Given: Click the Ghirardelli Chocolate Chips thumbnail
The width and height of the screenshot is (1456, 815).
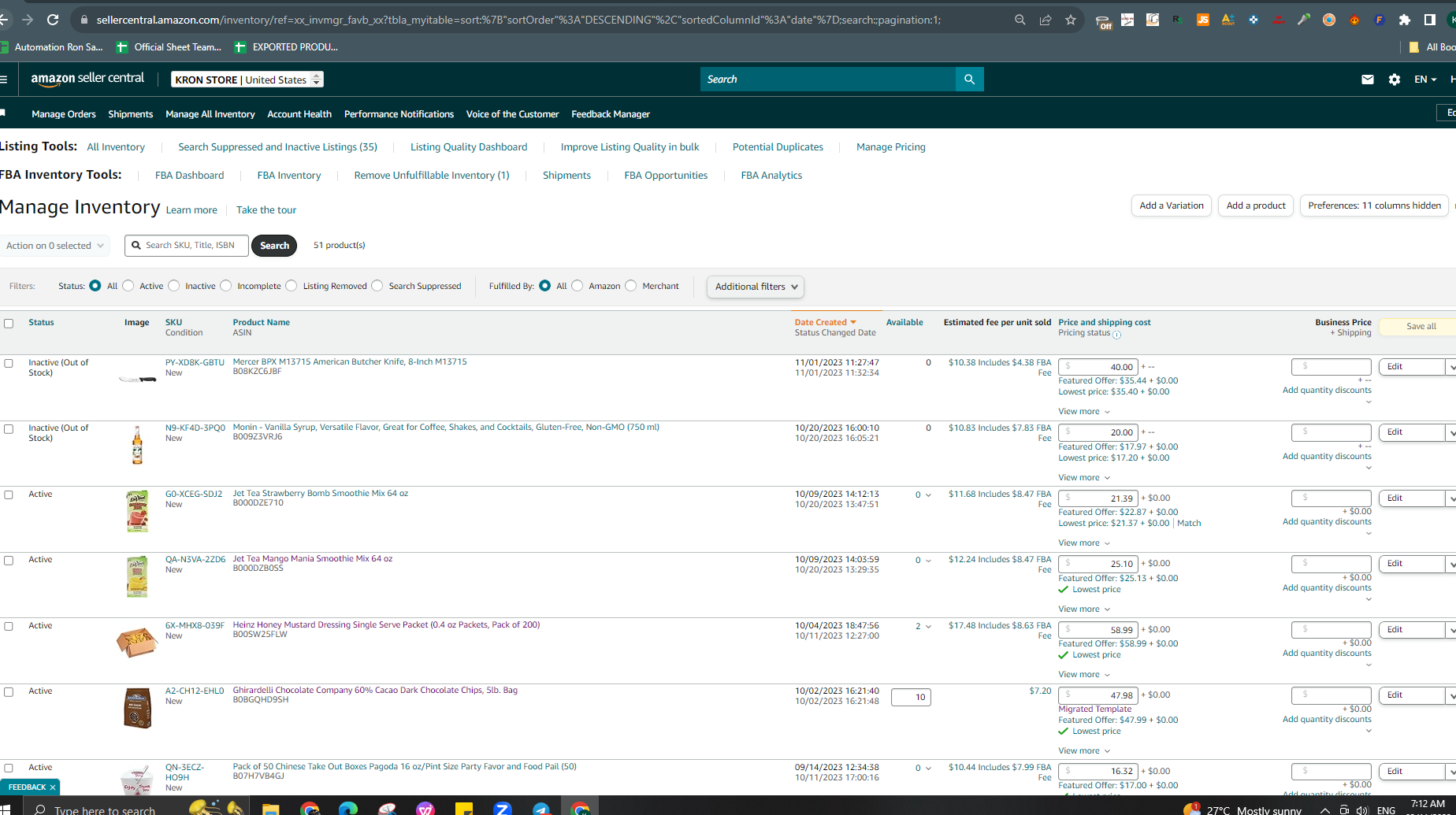Looking at the screenshot, I should click(x=137, y=708).
